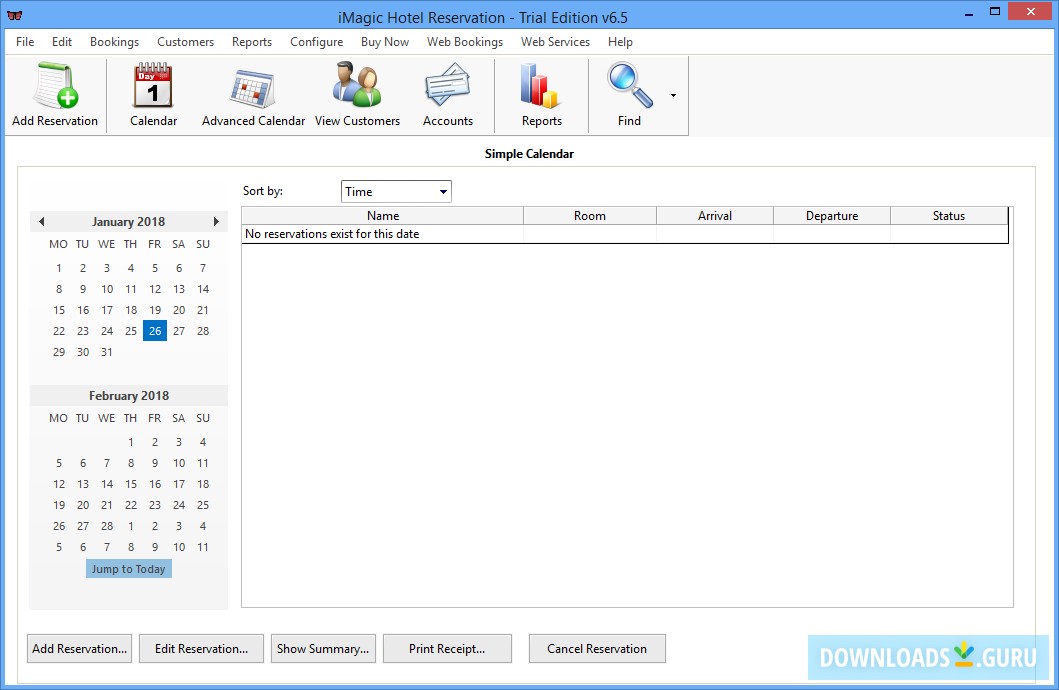Open the Bookings menu
1059x690 pixels.
(114, 42)
